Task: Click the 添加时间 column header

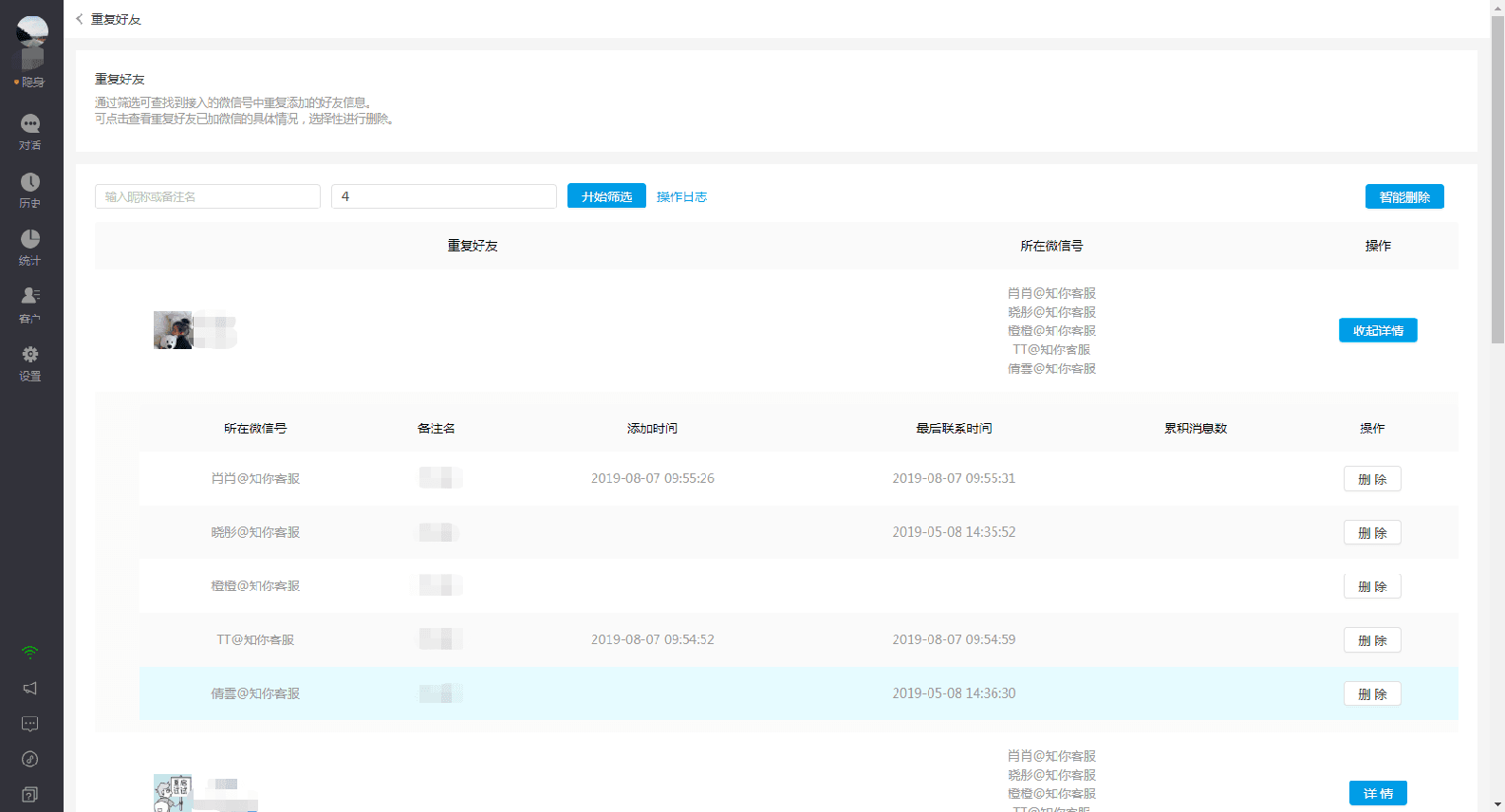Action: tap(652, 428)
